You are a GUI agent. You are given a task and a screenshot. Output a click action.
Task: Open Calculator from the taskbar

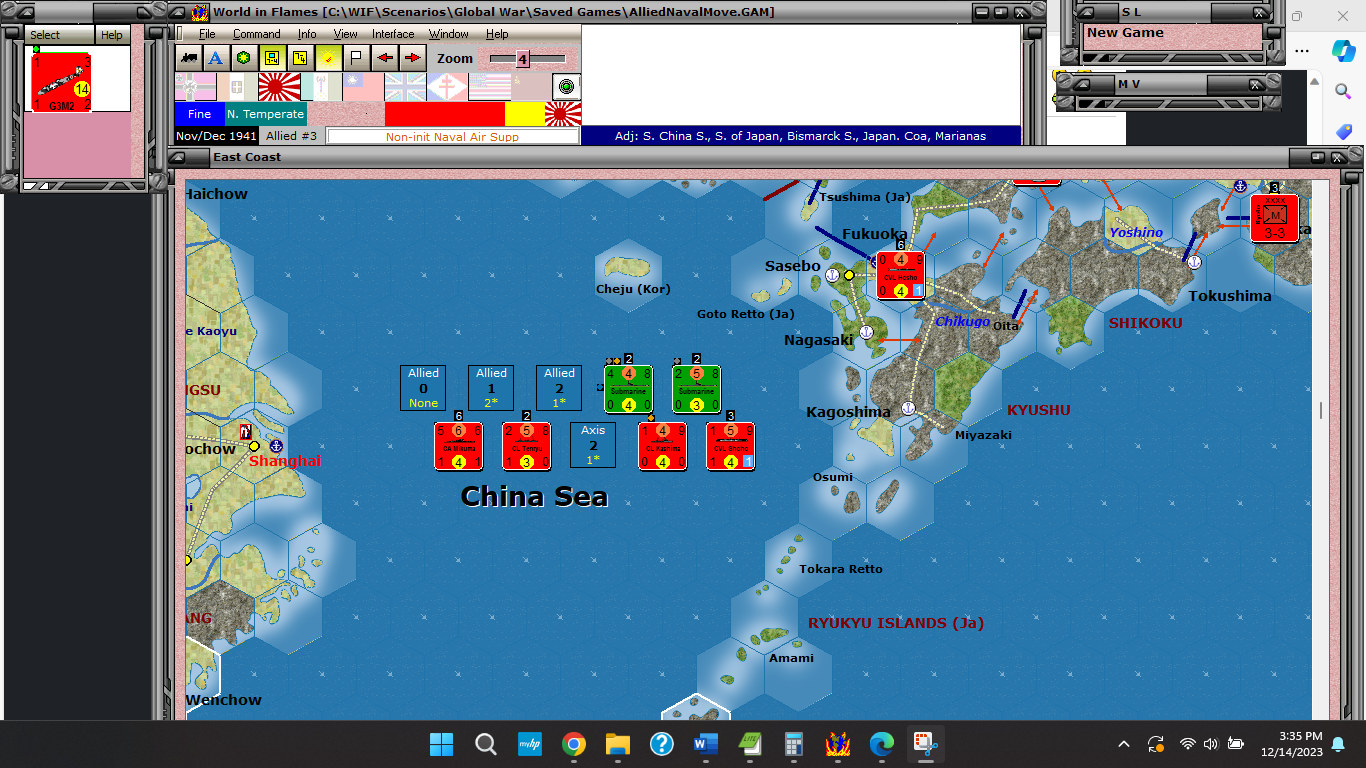793,744
